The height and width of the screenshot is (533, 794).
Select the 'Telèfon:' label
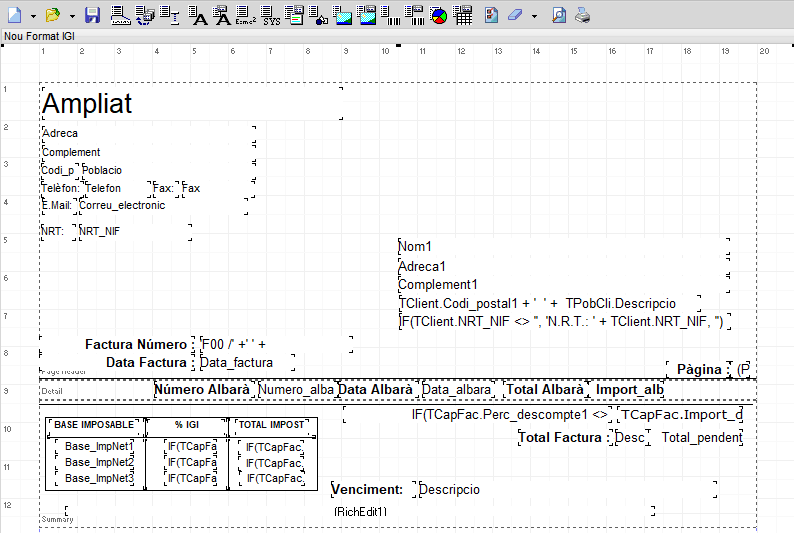[x=60, y=188]
